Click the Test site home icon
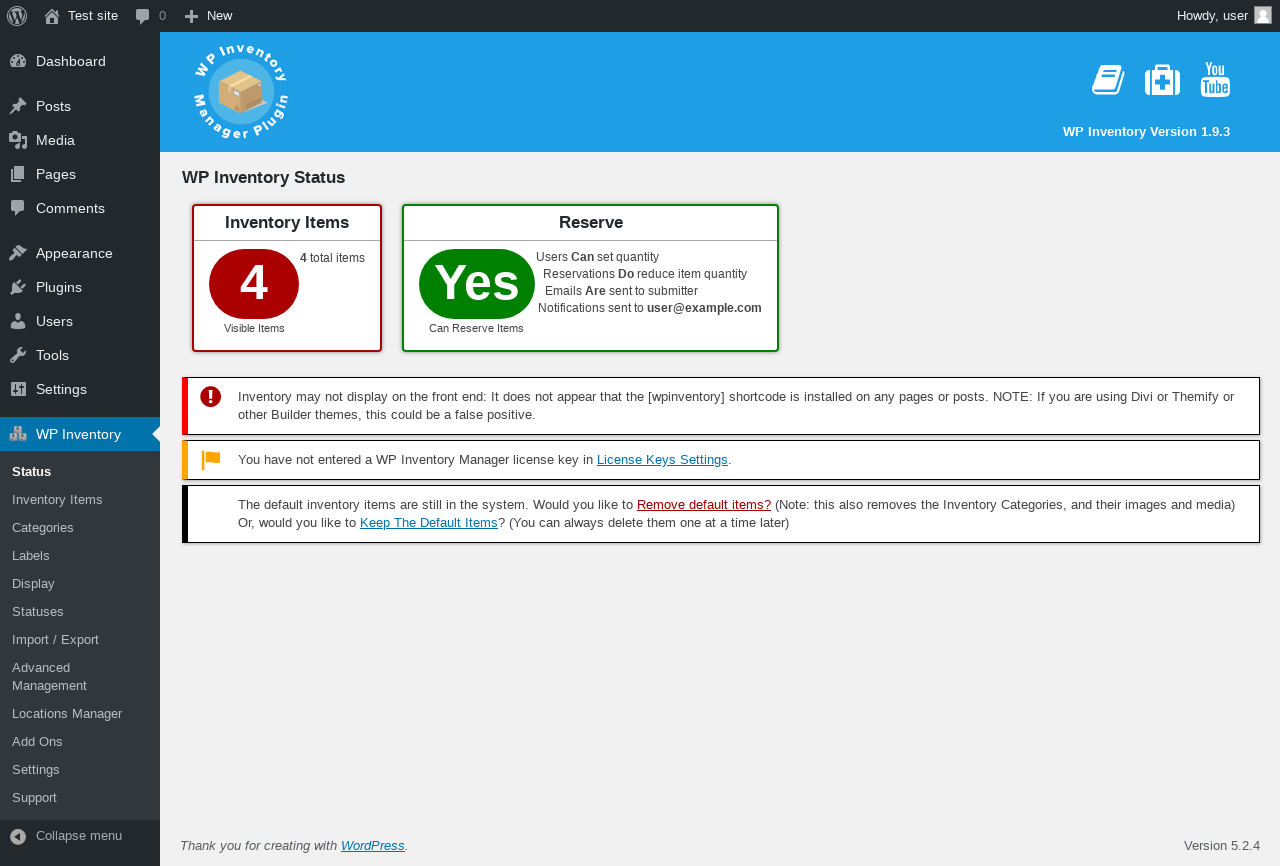 point(52,16)
